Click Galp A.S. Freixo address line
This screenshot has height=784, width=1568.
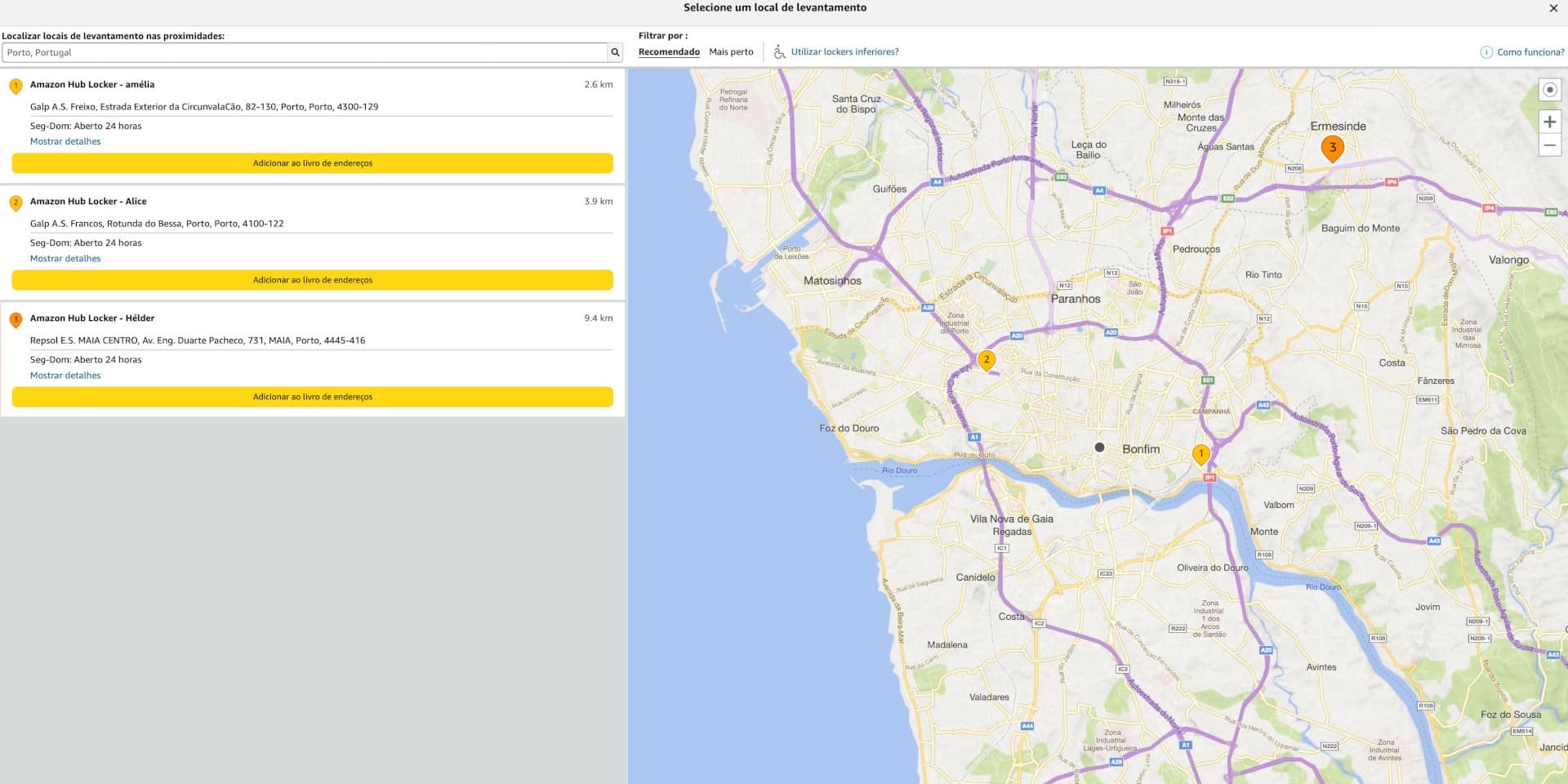204,107
